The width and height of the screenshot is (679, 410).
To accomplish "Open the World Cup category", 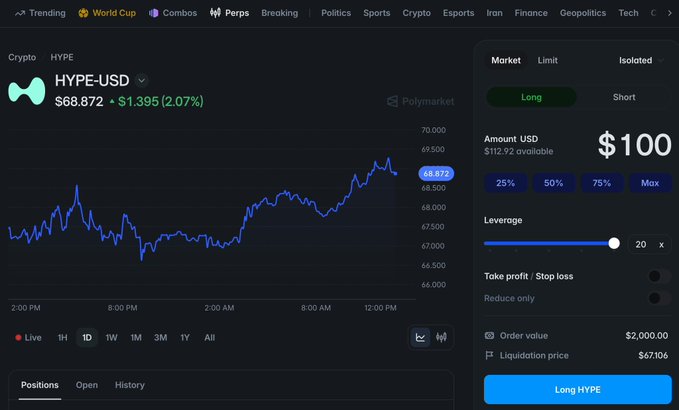I will (107, 13).
